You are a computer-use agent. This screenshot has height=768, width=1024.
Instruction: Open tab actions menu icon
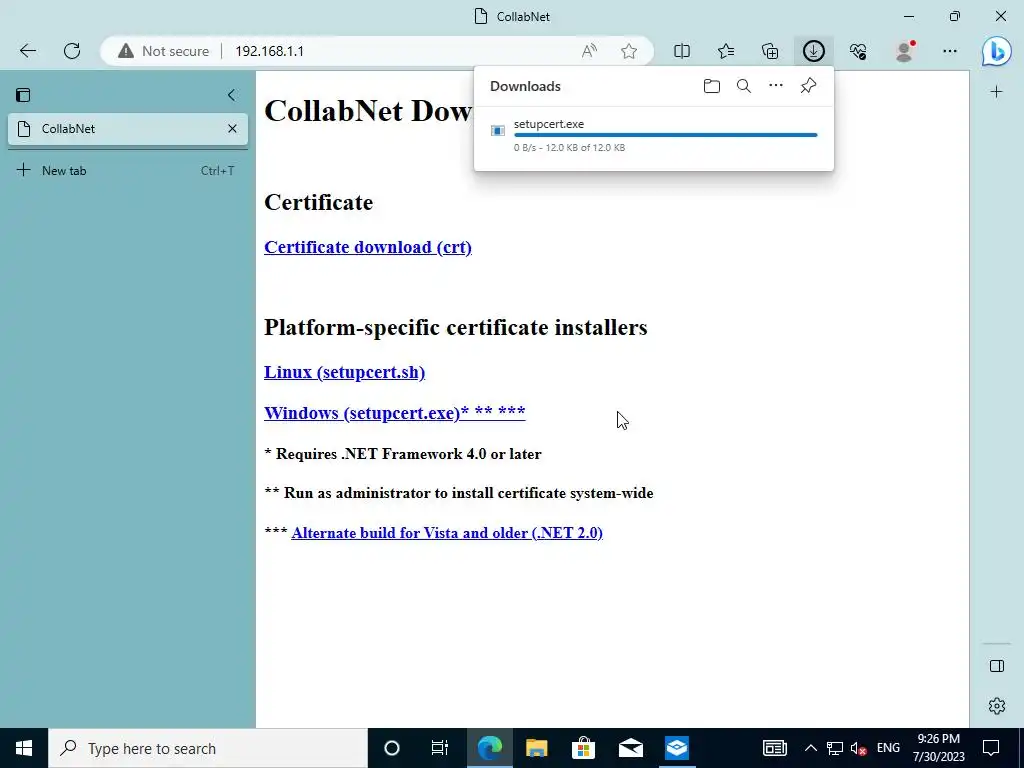tap(23, 95)
